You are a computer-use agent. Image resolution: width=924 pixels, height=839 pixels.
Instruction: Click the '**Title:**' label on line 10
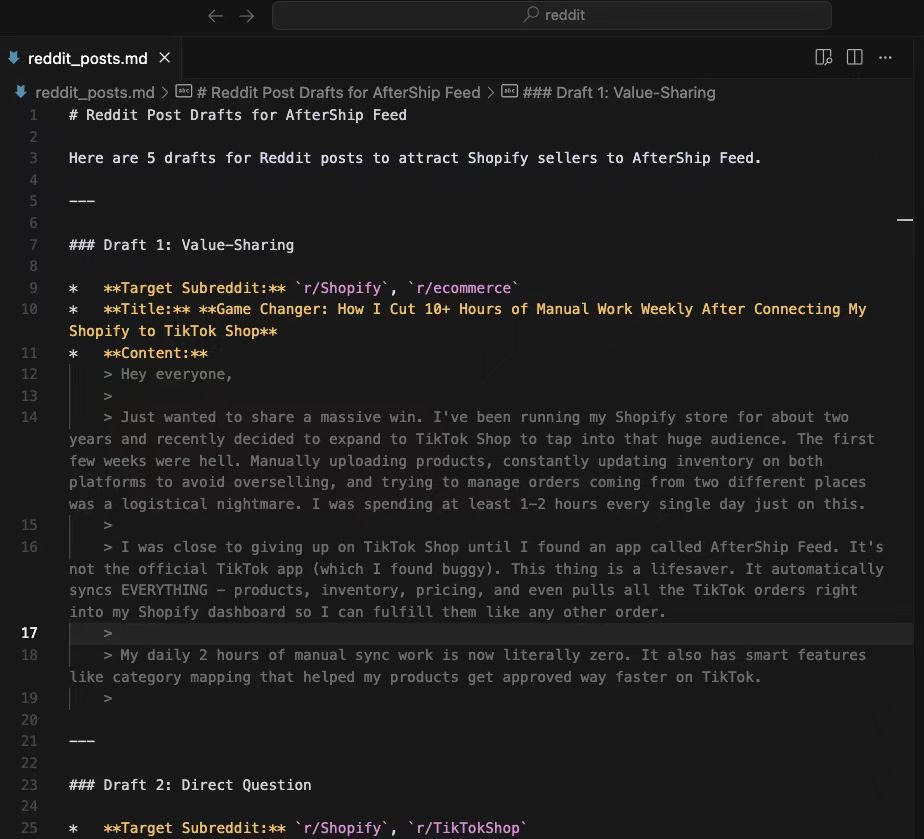[147, 309]
